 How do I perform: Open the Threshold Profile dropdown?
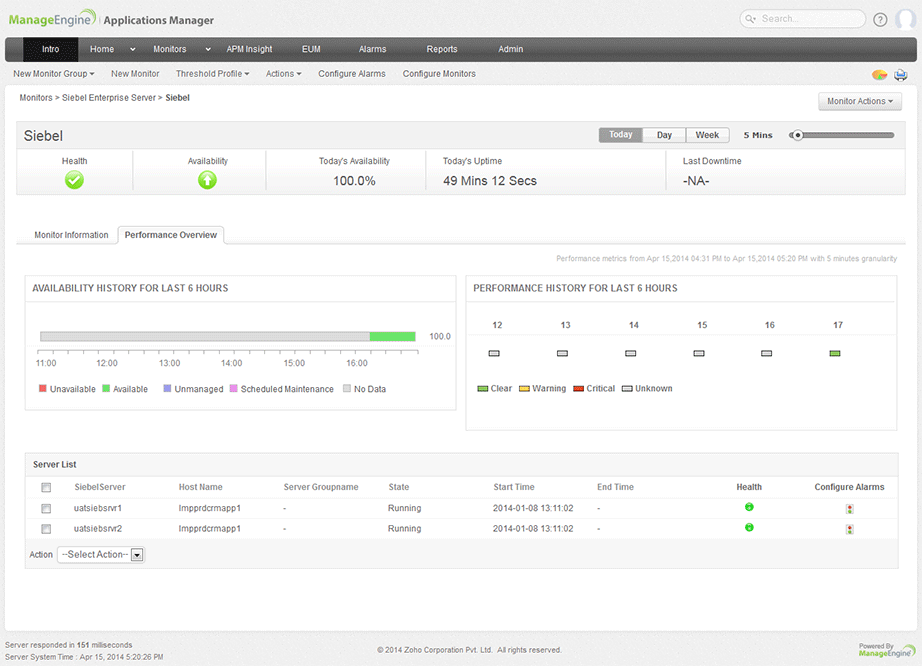click(x=212, y=74)
